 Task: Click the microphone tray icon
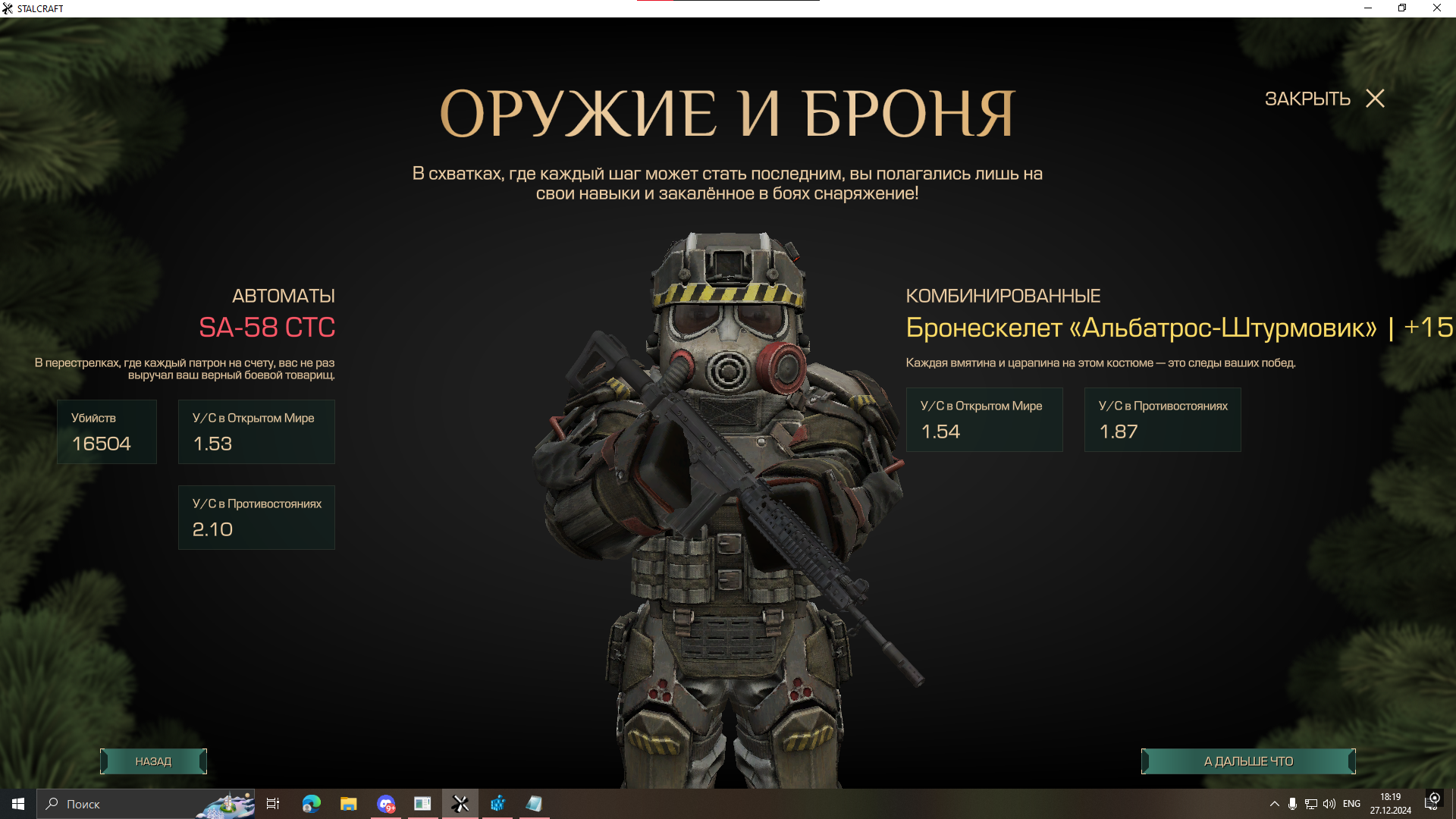click(x=1292, y=804)
